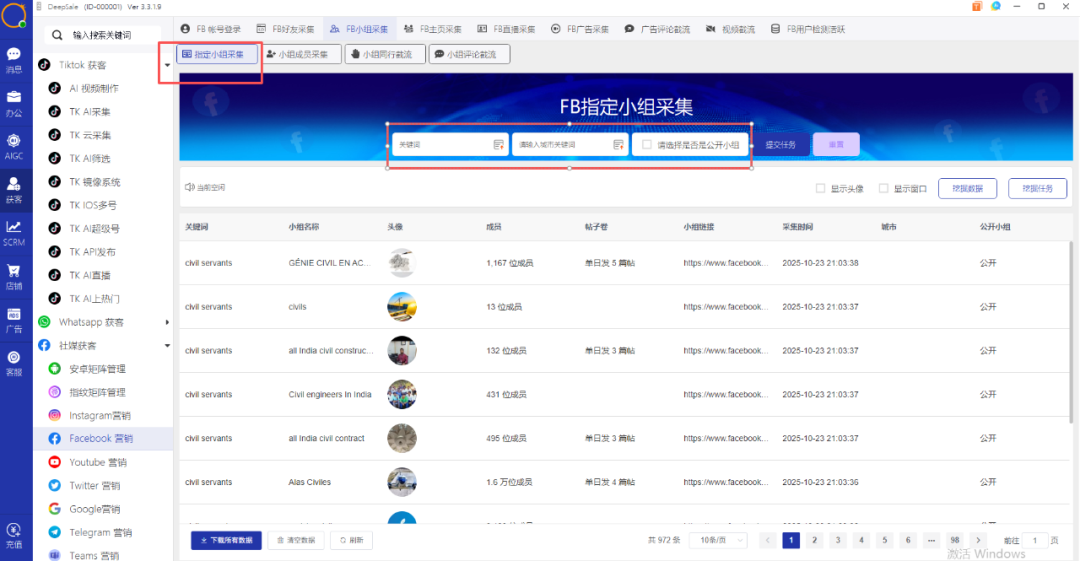Screen dimensions: 1080x561
Task: Open the 办公 briefcase icon in left rail
Action: coord(14,103)
